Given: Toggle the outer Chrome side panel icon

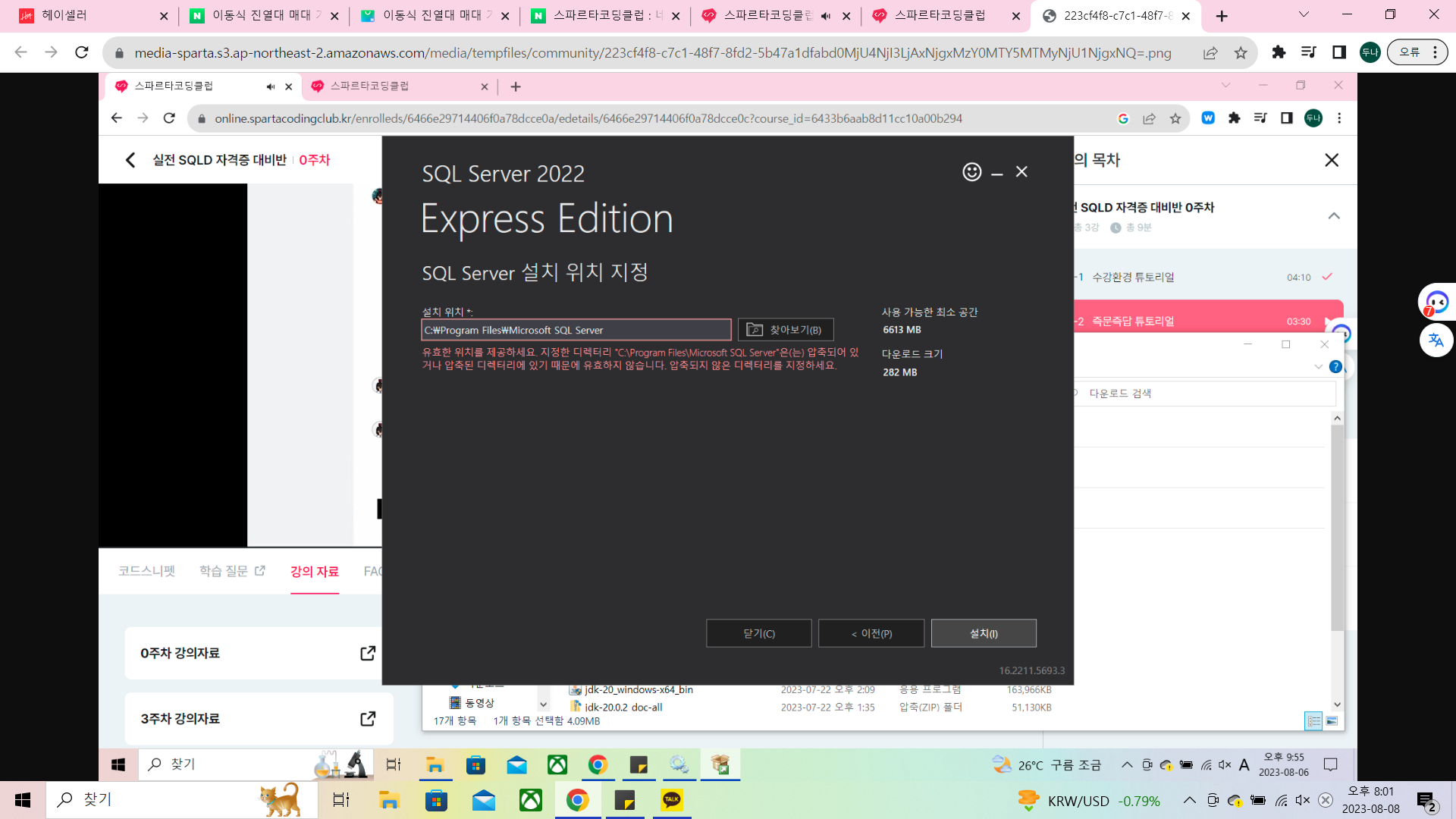Looking at the screenshot, I should (x=1339, y=52).
